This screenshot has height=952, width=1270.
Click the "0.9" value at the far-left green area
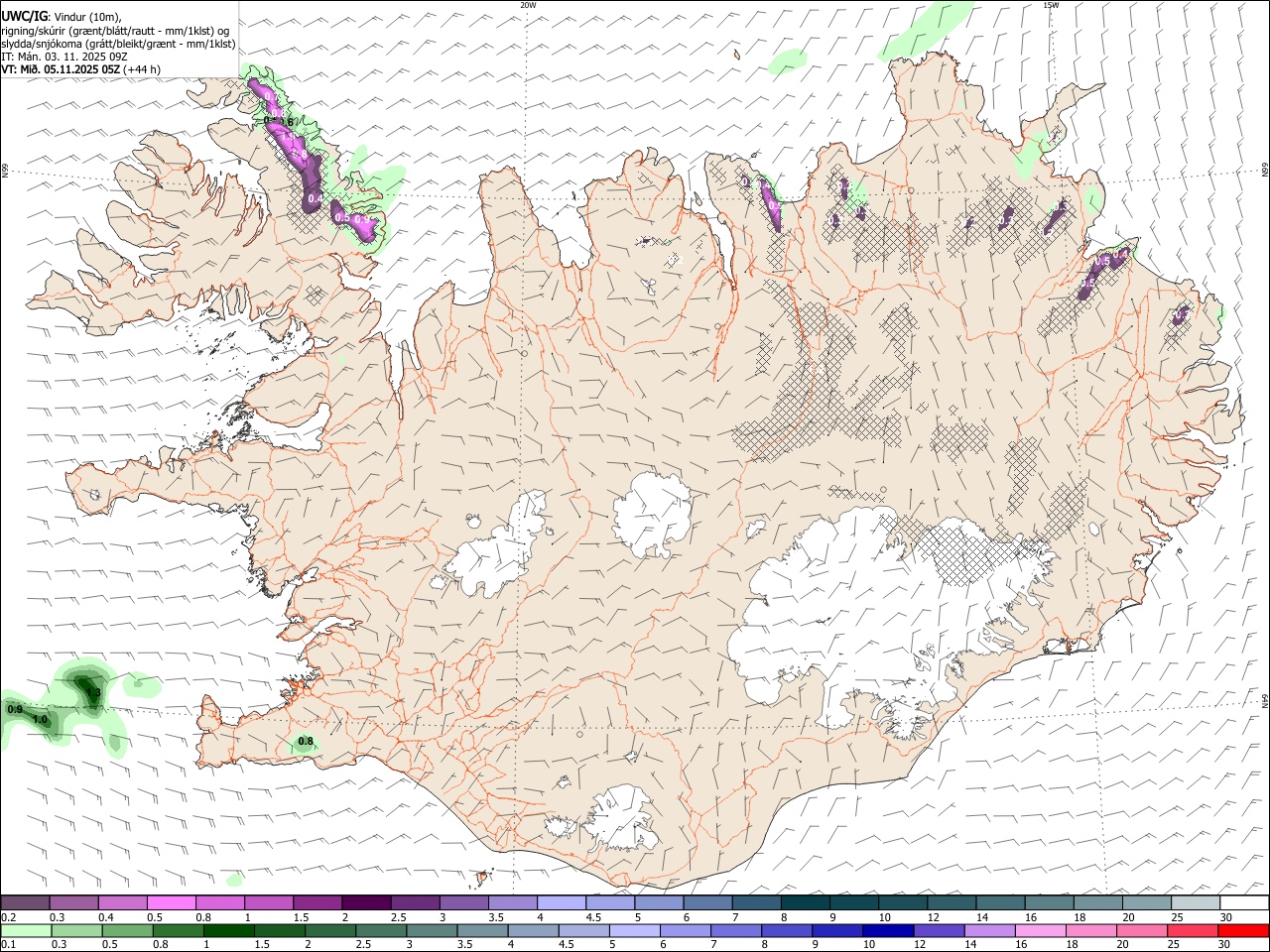point(15,709)
